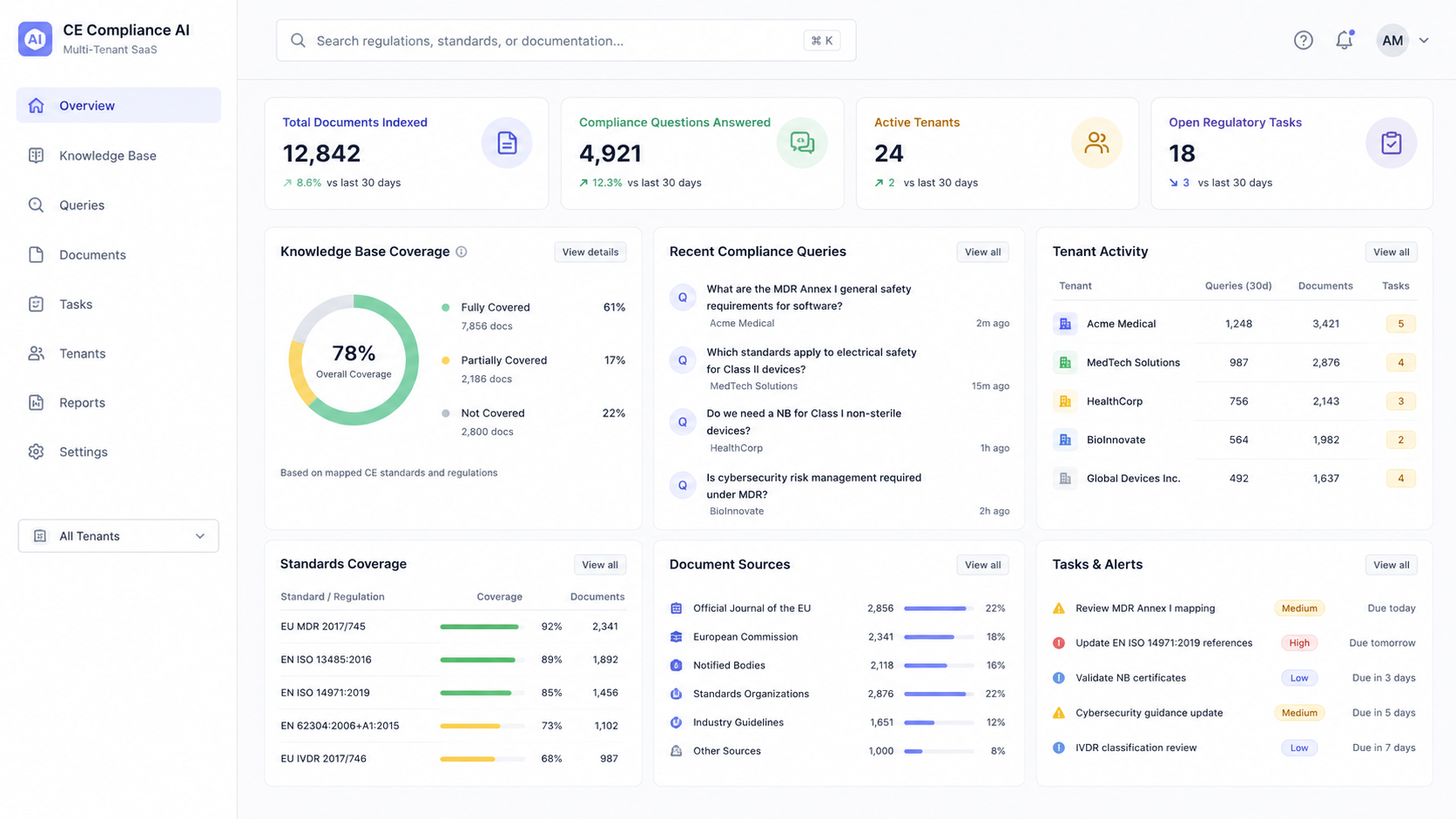Click View all in Tenant Activity

click(x=1392, y=252)
